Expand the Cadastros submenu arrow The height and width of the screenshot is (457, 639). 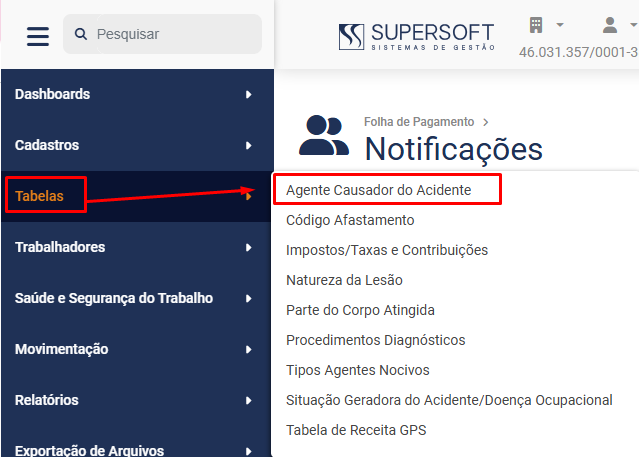click(x=248, y=146)
